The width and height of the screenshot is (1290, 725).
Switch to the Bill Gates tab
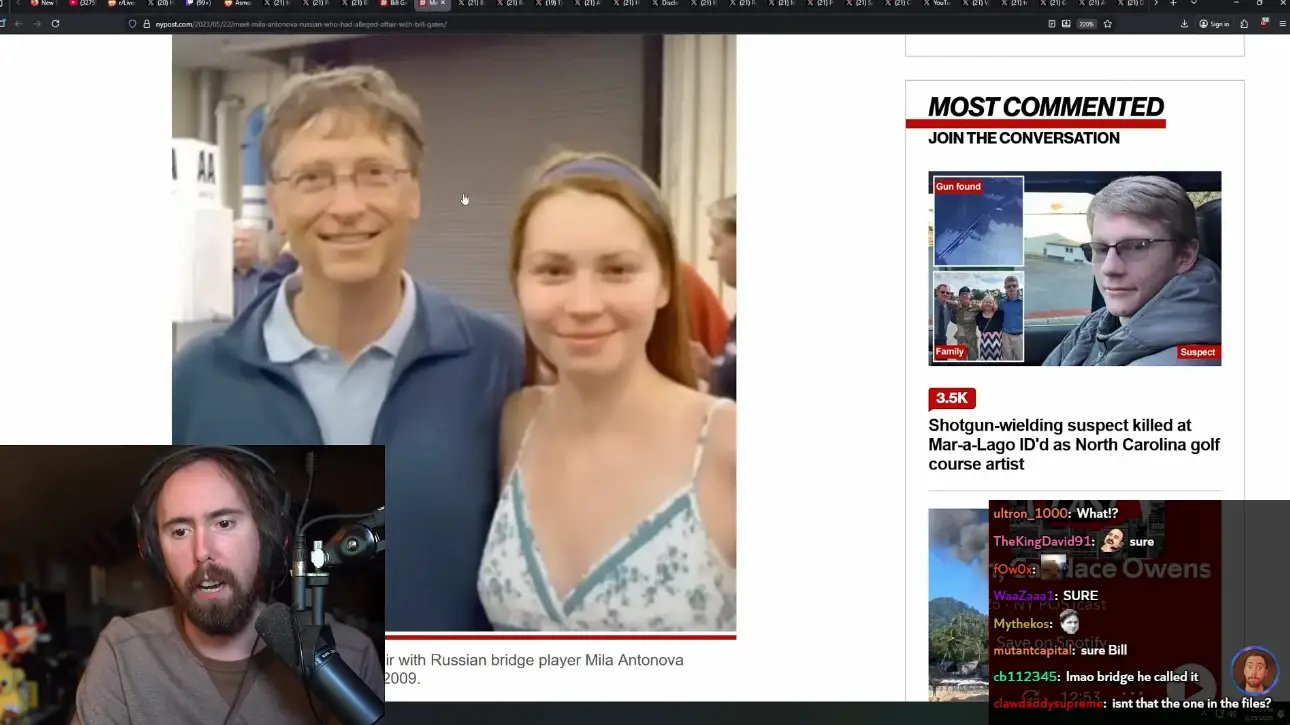click(397, 3)
